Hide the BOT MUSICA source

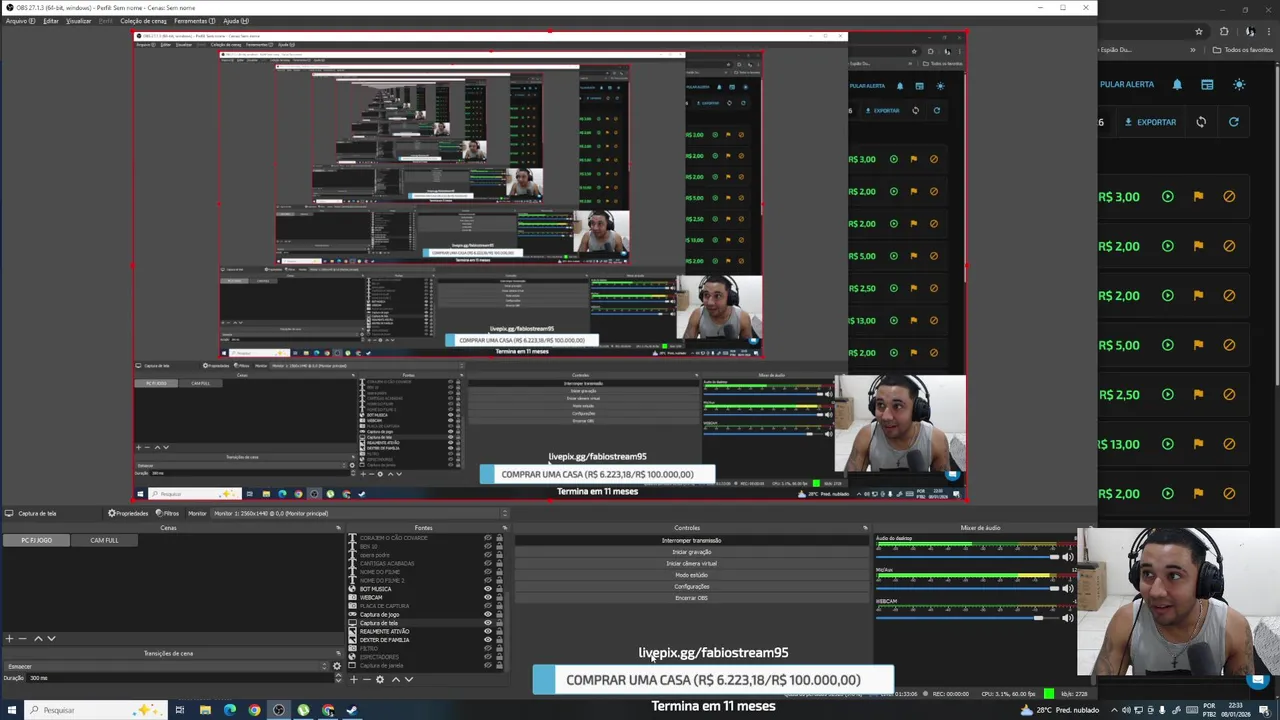click(488, 589)
